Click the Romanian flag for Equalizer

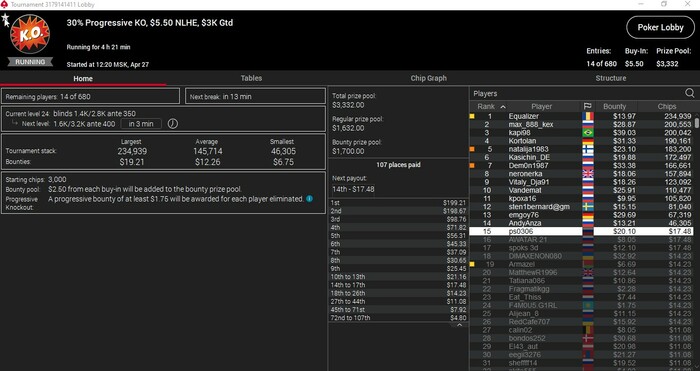click(588, 116)
